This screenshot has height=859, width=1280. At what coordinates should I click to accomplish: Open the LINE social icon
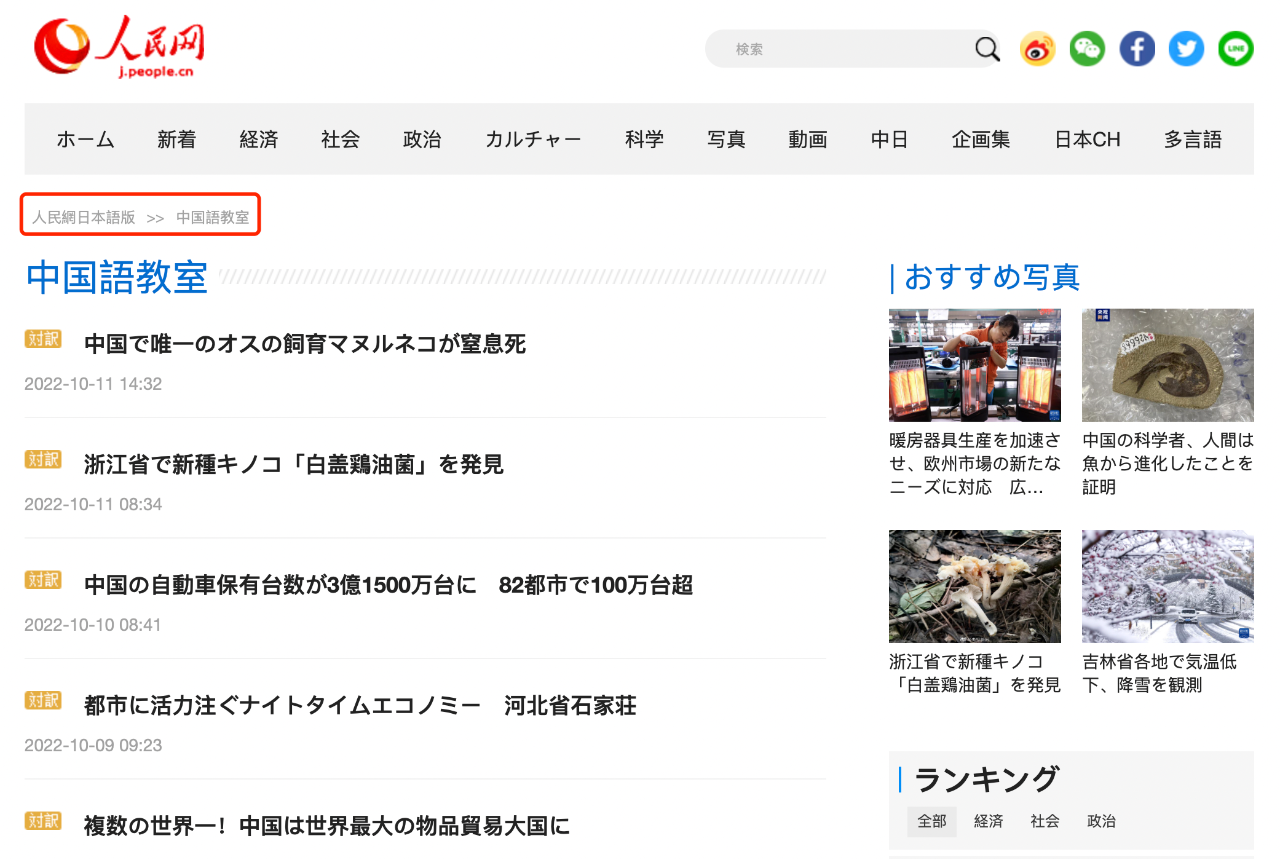[x=1236, y=49]
